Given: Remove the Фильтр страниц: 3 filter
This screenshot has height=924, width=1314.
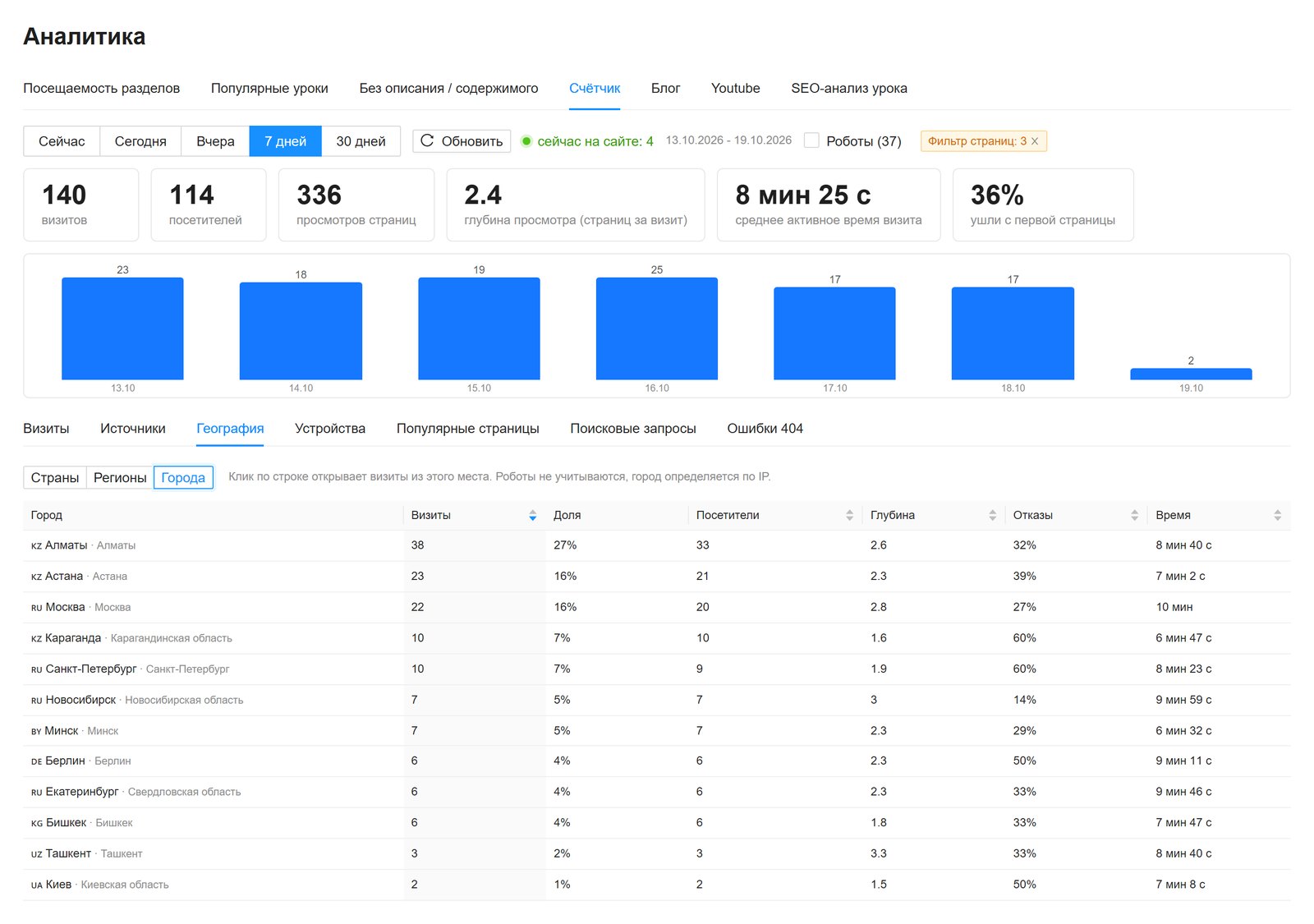Looking at the screenshot, I should pyautogui.click(x=1035, y=141).
